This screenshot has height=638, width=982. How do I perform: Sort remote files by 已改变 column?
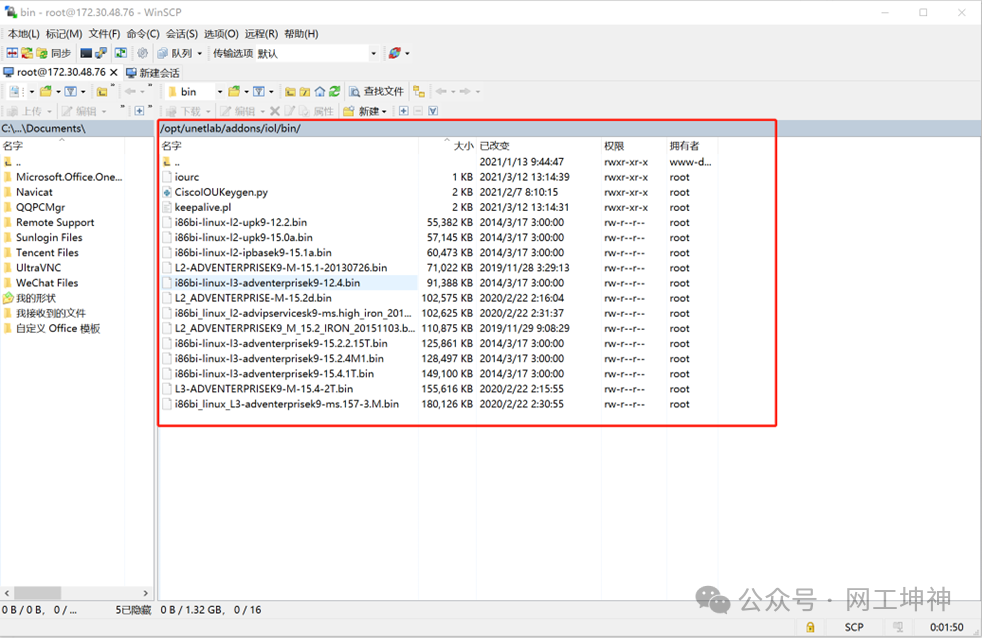[539, 146]
